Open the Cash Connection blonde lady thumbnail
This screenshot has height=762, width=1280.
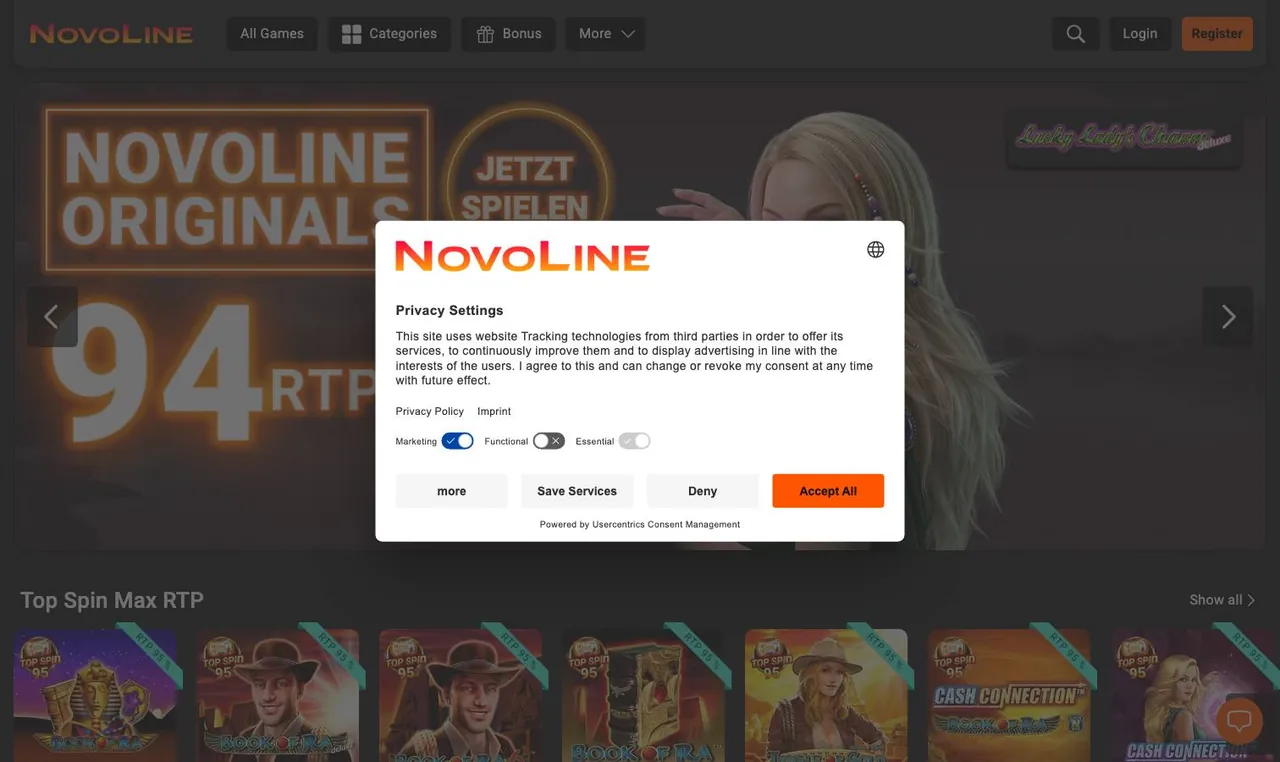(1192, 695)
